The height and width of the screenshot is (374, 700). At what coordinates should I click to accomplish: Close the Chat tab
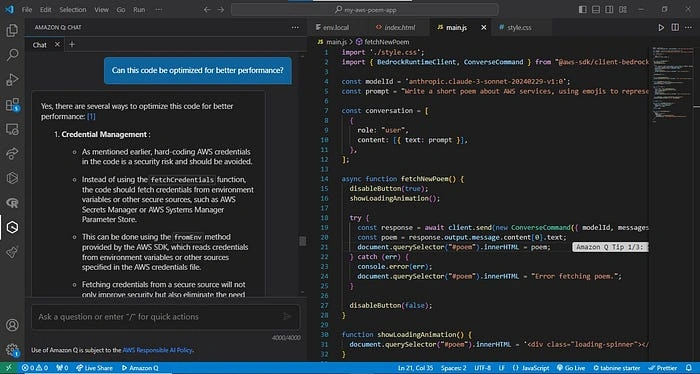[x=57, y=45]
